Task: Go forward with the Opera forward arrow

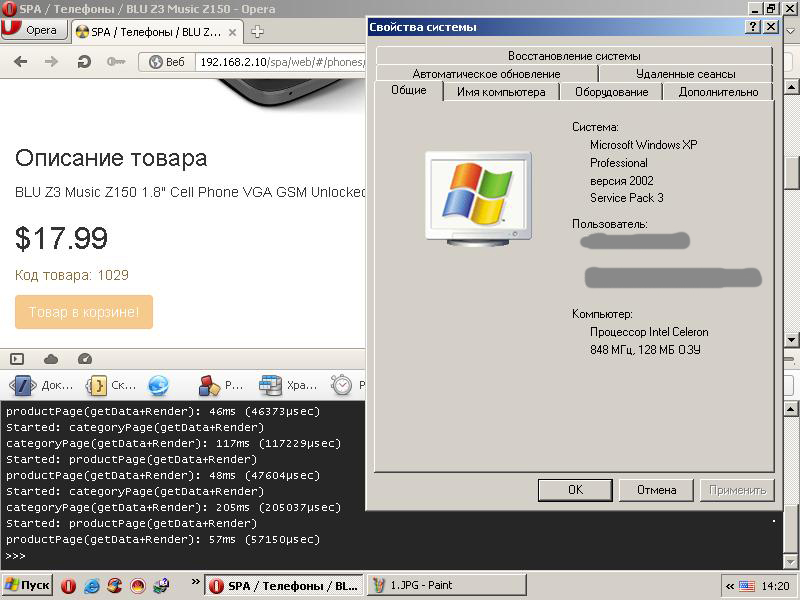Action: [x=51, y=62]
